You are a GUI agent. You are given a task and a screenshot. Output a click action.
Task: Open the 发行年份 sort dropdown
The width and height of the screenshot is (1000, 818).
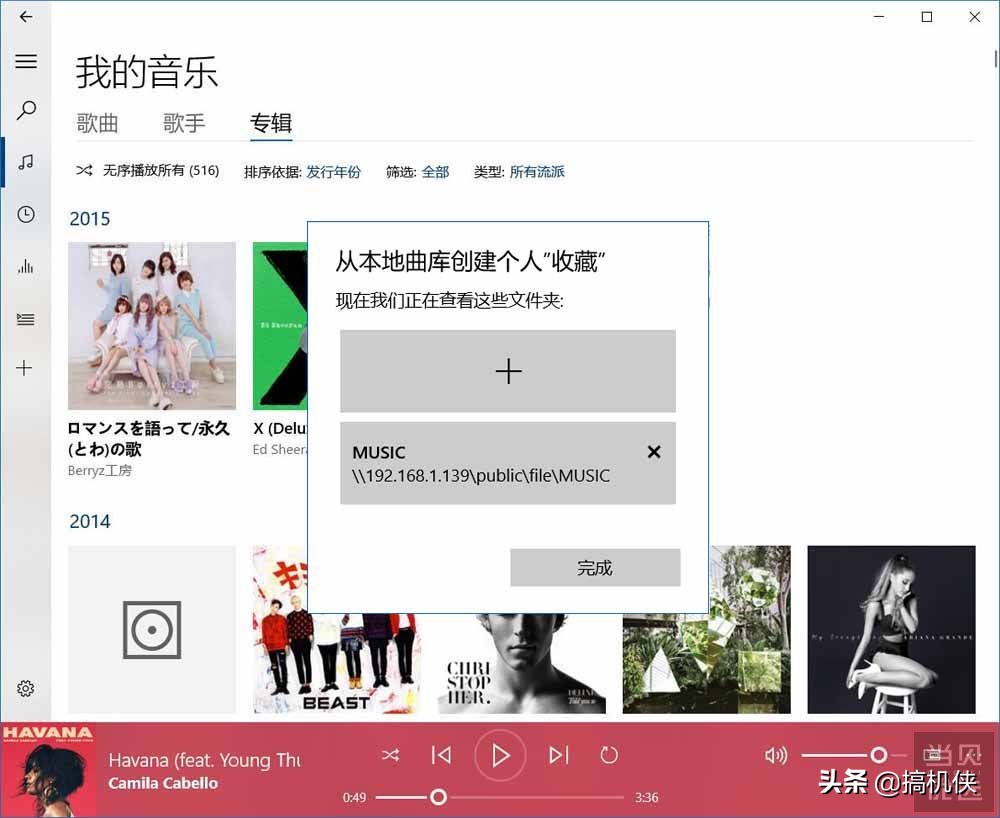tap(334, 171)
